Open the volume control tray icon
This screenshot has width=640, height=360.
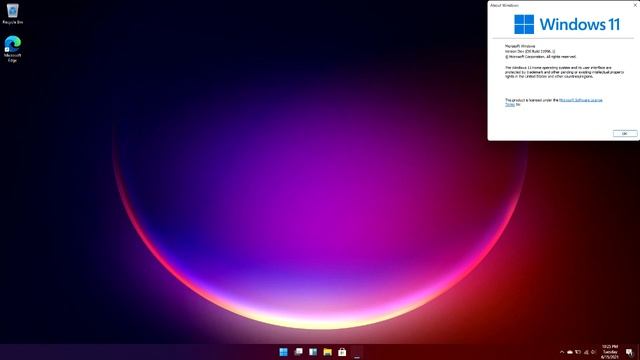pyautogui.click(x=593, y=351)
